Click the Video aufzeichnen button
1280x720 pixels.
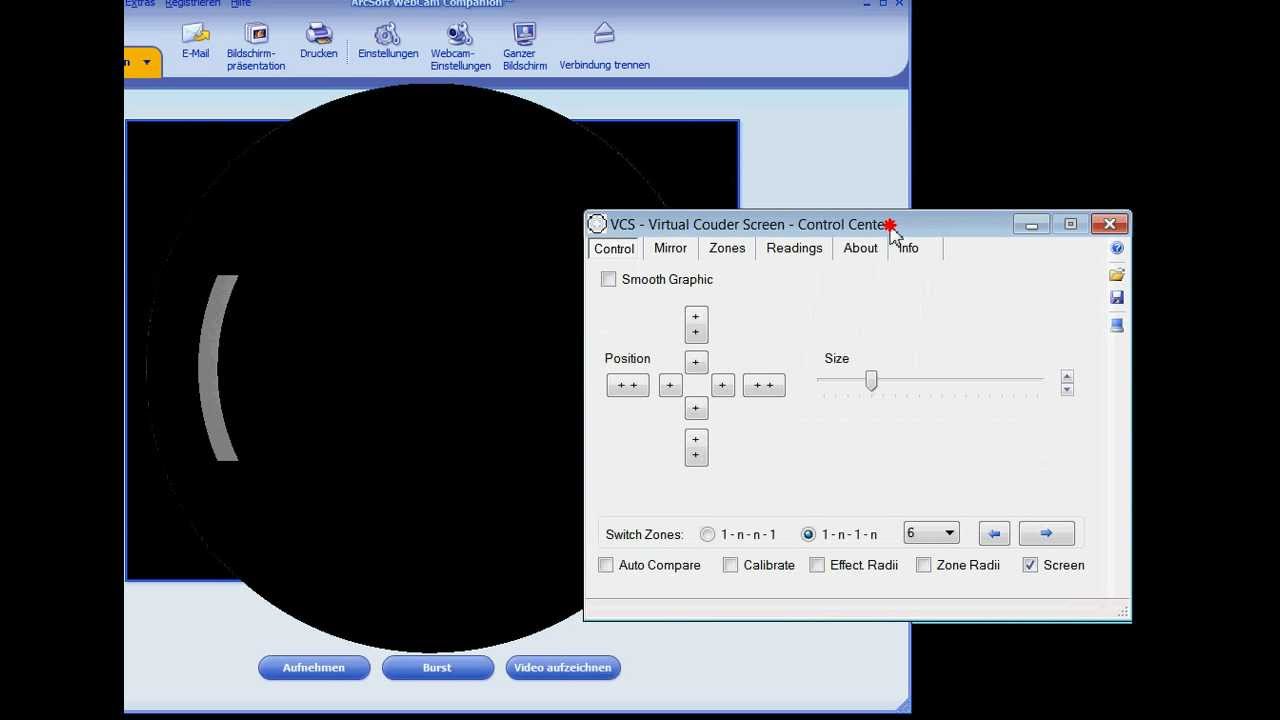tap(563, 668)
